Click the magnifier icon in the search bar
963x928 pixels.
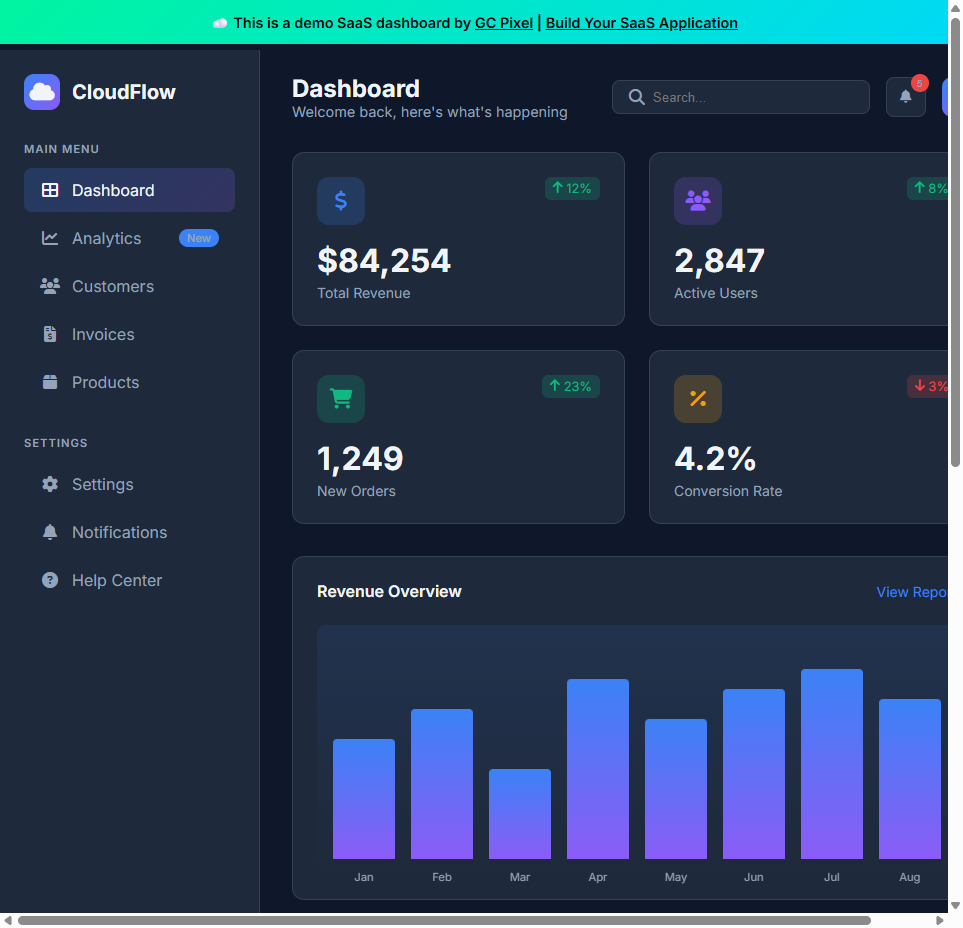pyautogui.click(x=636, y=97)
